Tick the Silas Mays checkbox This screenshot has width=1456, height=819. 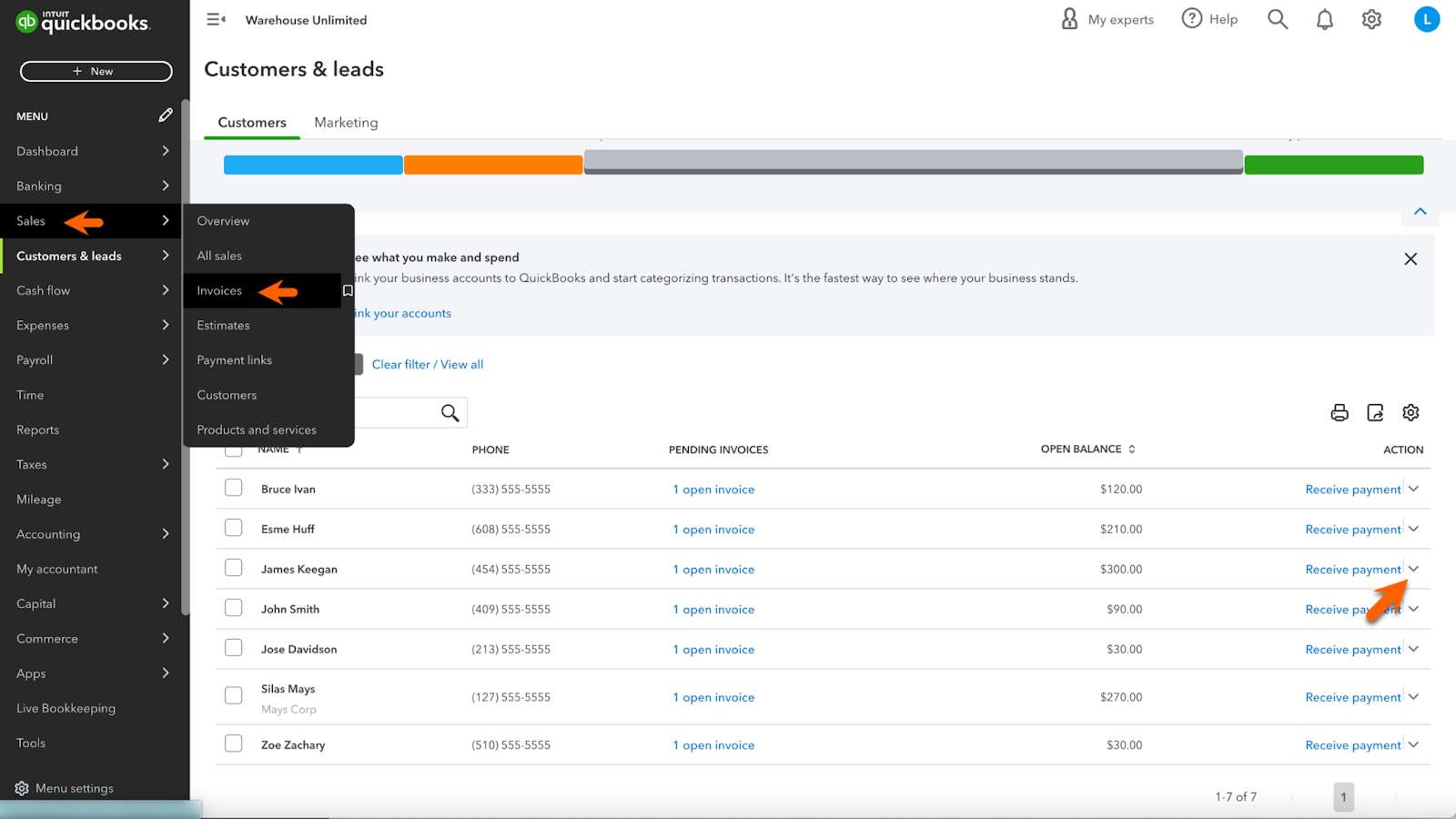[234, 695]
